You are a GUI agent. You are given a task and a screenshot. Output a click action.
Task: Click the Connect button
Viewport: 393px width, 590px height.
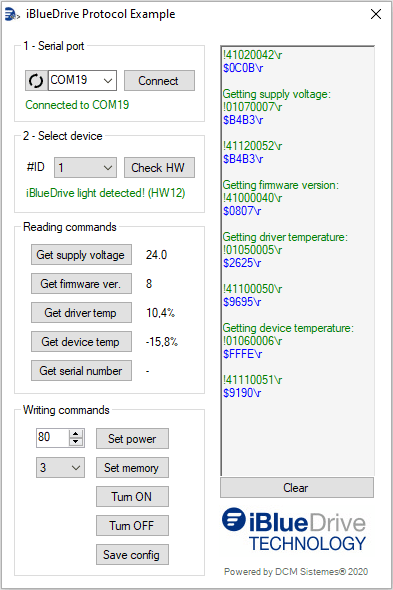click(159, 81)
